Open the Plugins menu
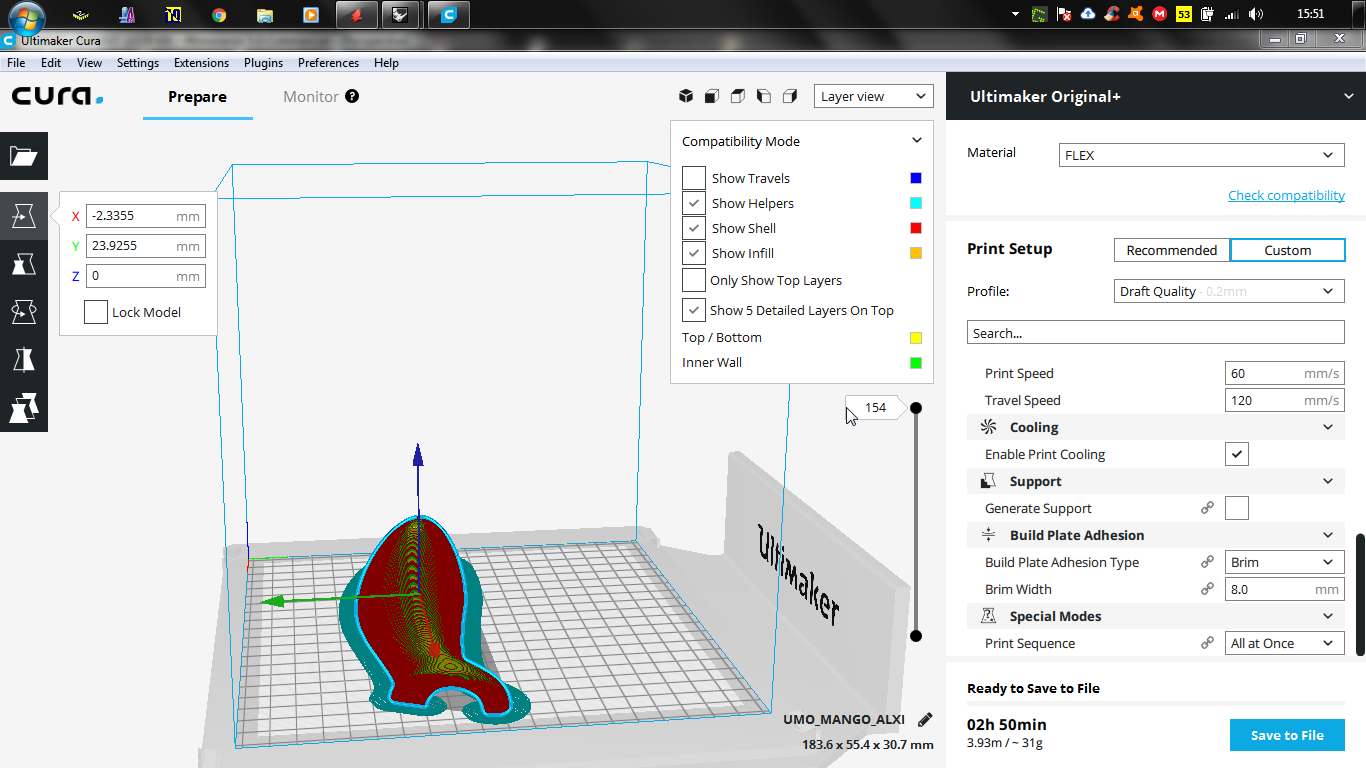Screen dimensions: 1366x768 (264, 62)
